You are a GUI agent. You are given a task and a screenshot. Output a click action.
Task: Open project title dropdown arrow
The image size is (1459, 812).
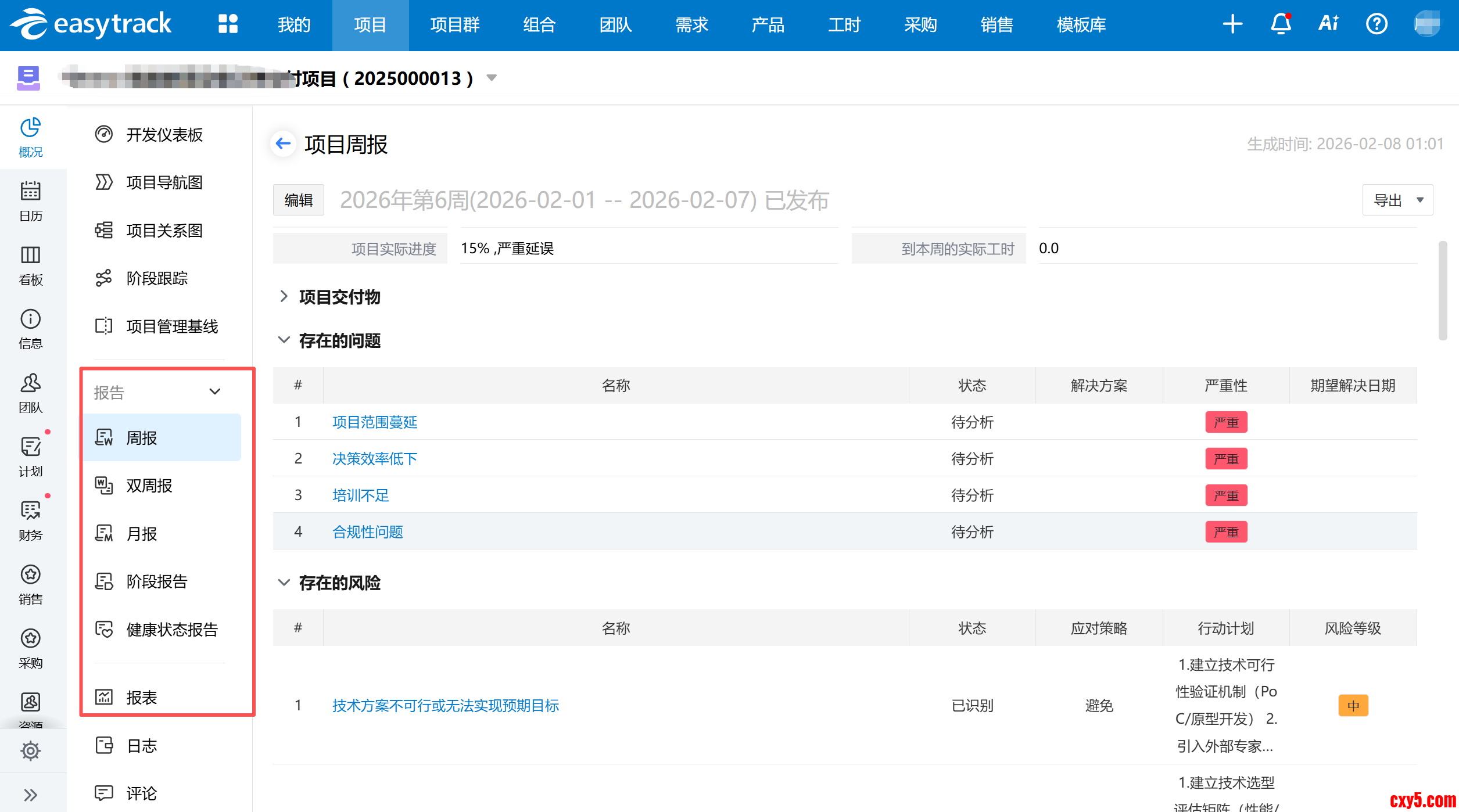click(492, 78)
